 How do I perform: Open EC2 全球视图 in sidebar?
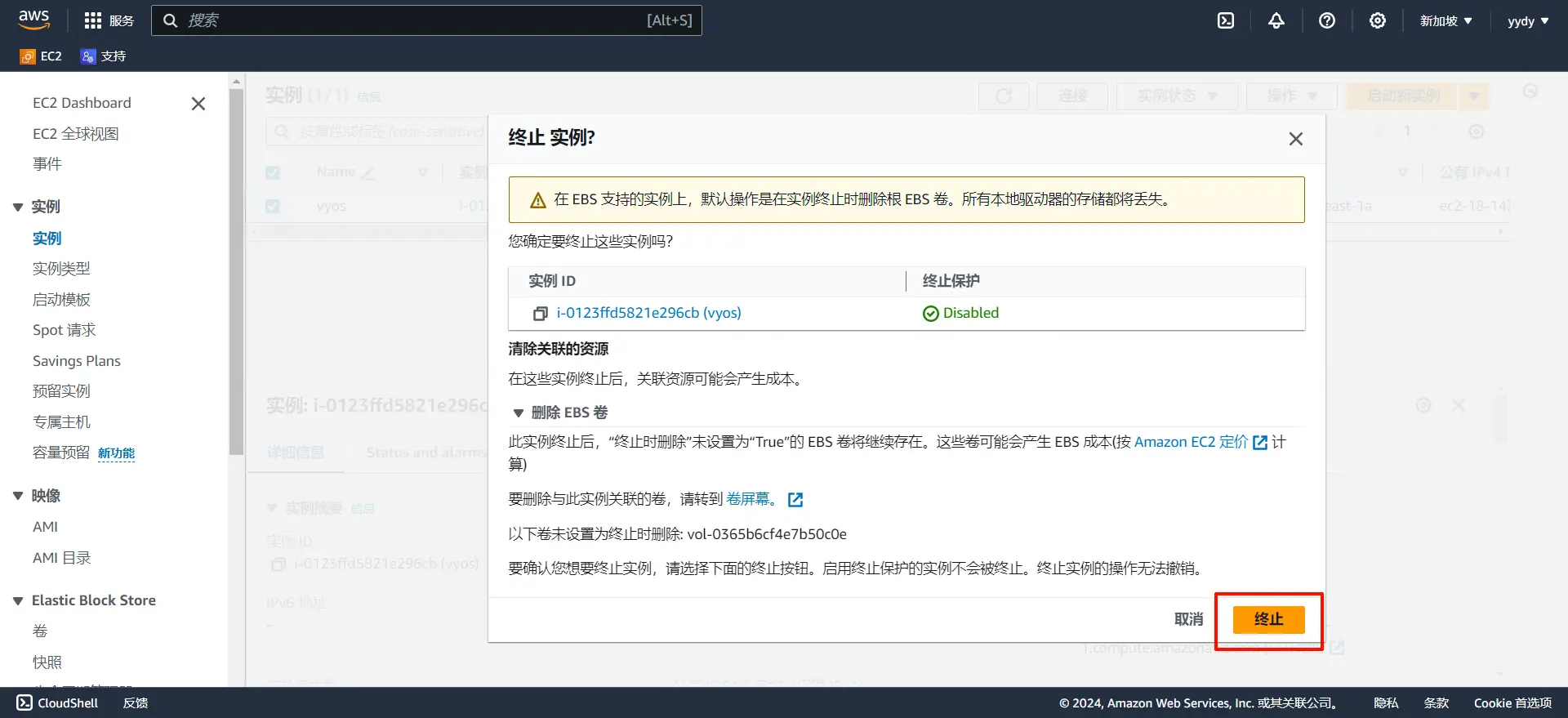(x=76, y=134)
